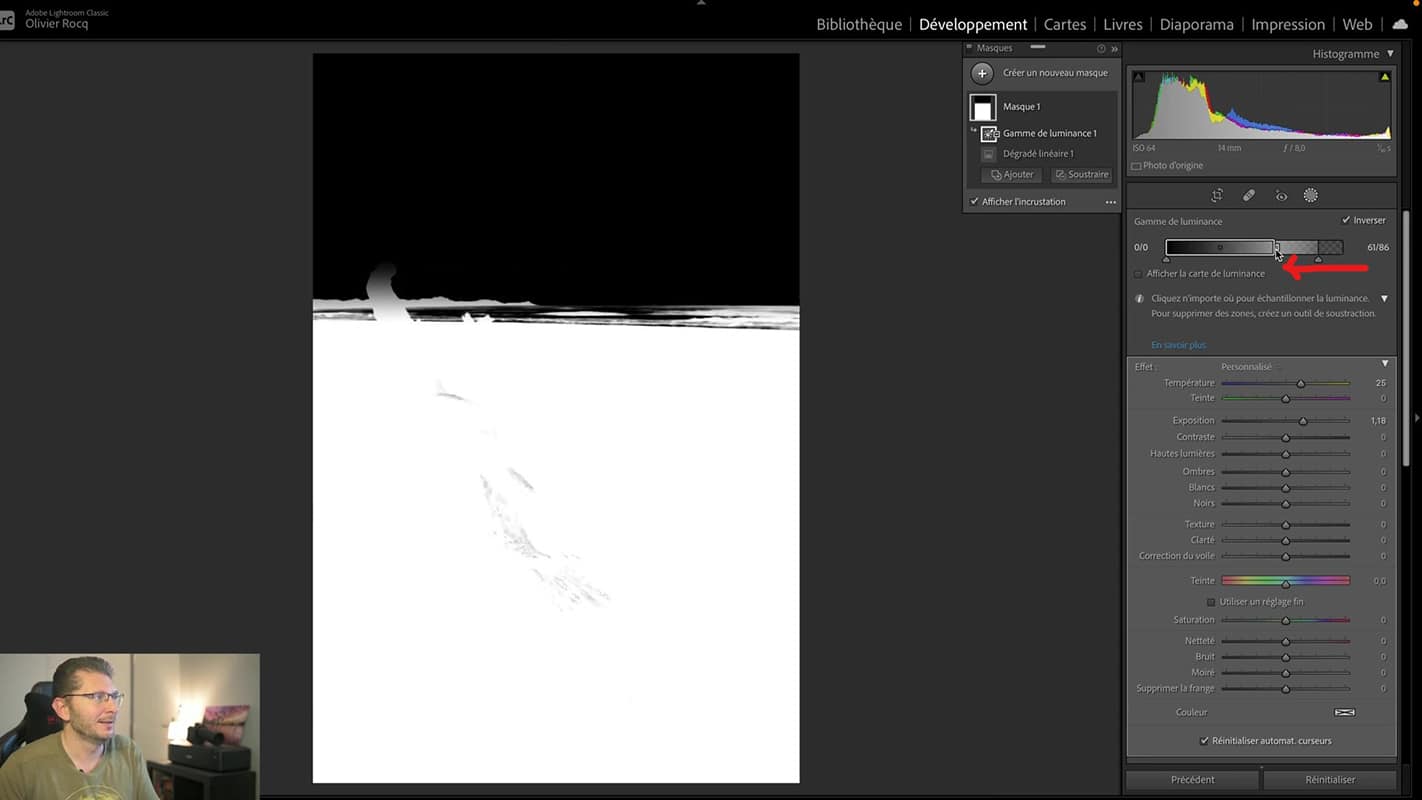Toggle highlight clipping indicator in histogram
The image size is (1422, 800).
[x=1384, y=77]
